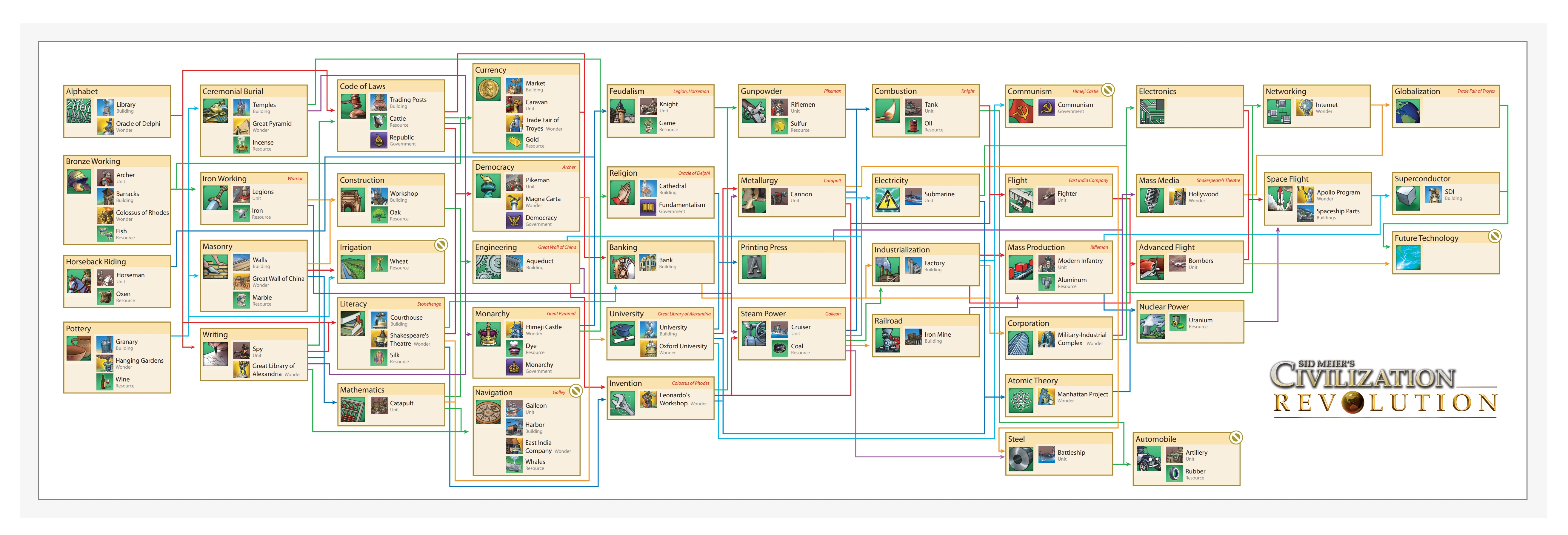Click the Communism hammer and sickle icon
This screenshot has height=535, width=1568.
click(x=1020, y=111)
